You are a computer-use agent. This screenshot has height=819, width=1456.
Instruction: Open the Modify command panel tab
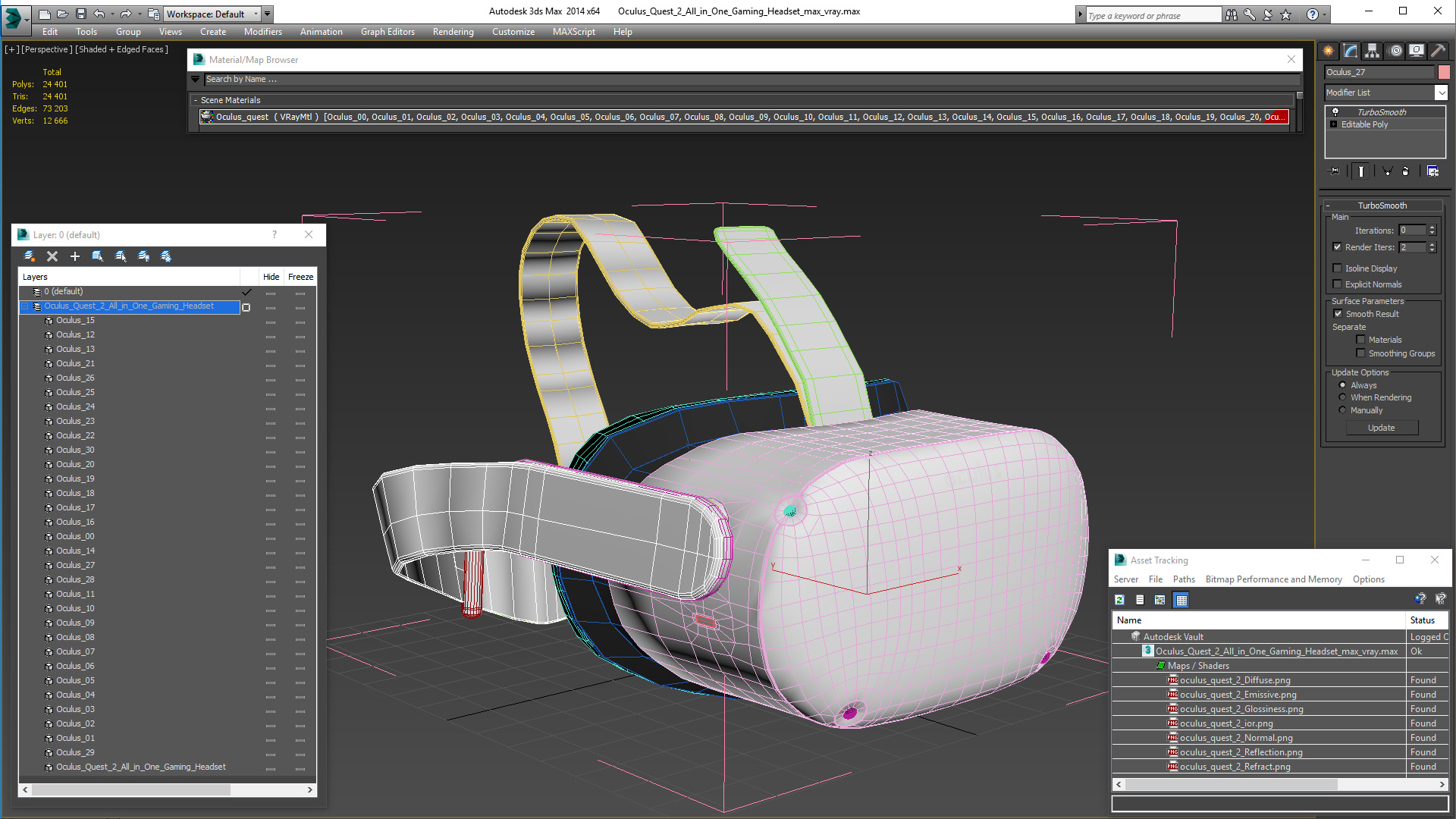pos(1351,51)
